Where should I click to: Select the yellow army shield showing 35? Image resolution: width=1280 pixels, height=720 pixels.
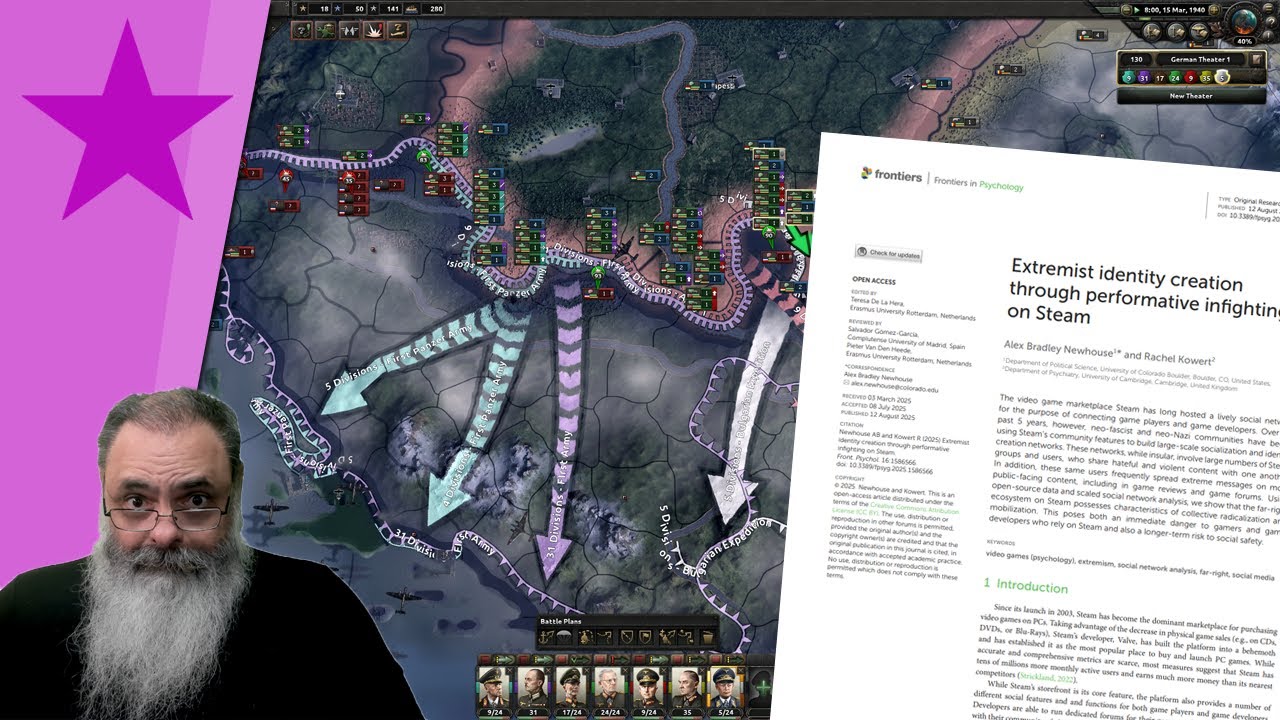coord(1206,78)
